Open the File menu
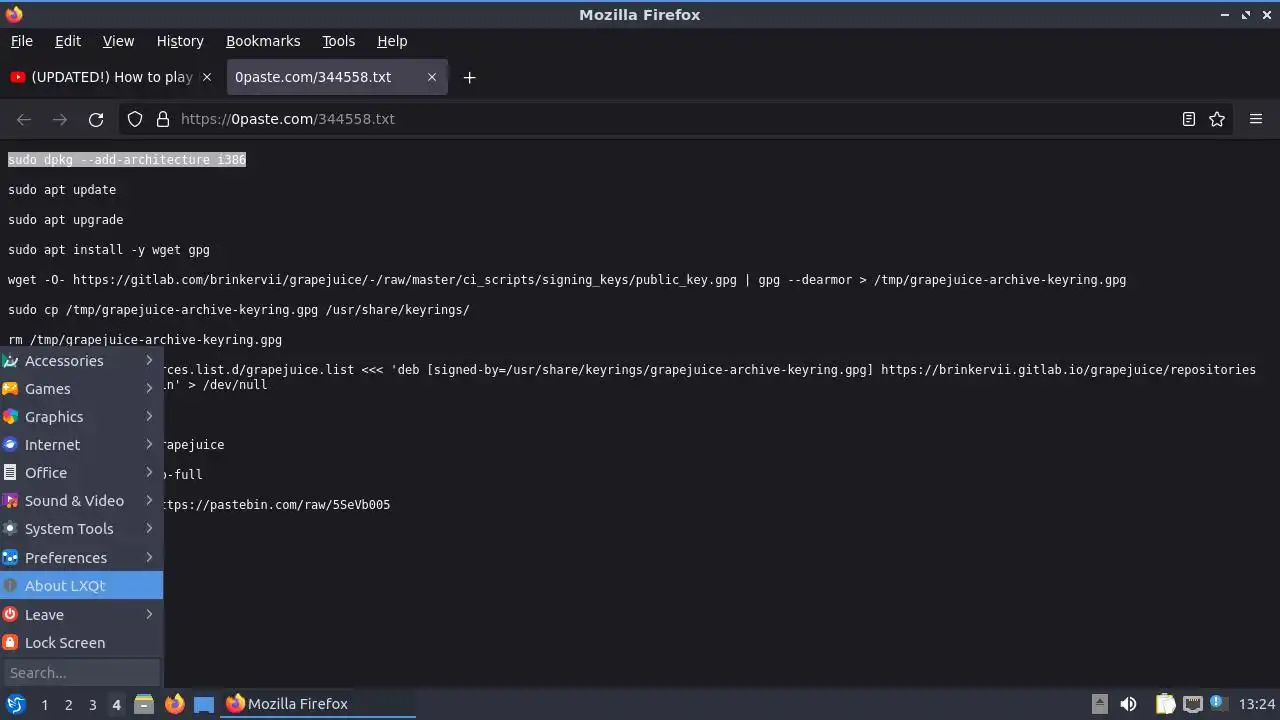1280x720 pixels. point(22,41)
